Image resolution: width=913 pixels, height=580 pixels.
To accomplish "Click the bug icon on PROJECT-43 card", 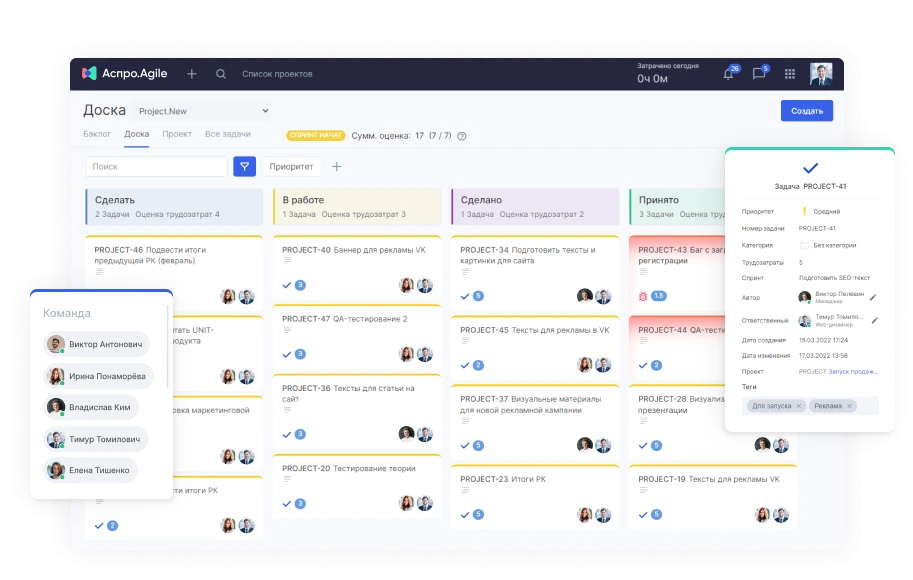I will [643, 296].
